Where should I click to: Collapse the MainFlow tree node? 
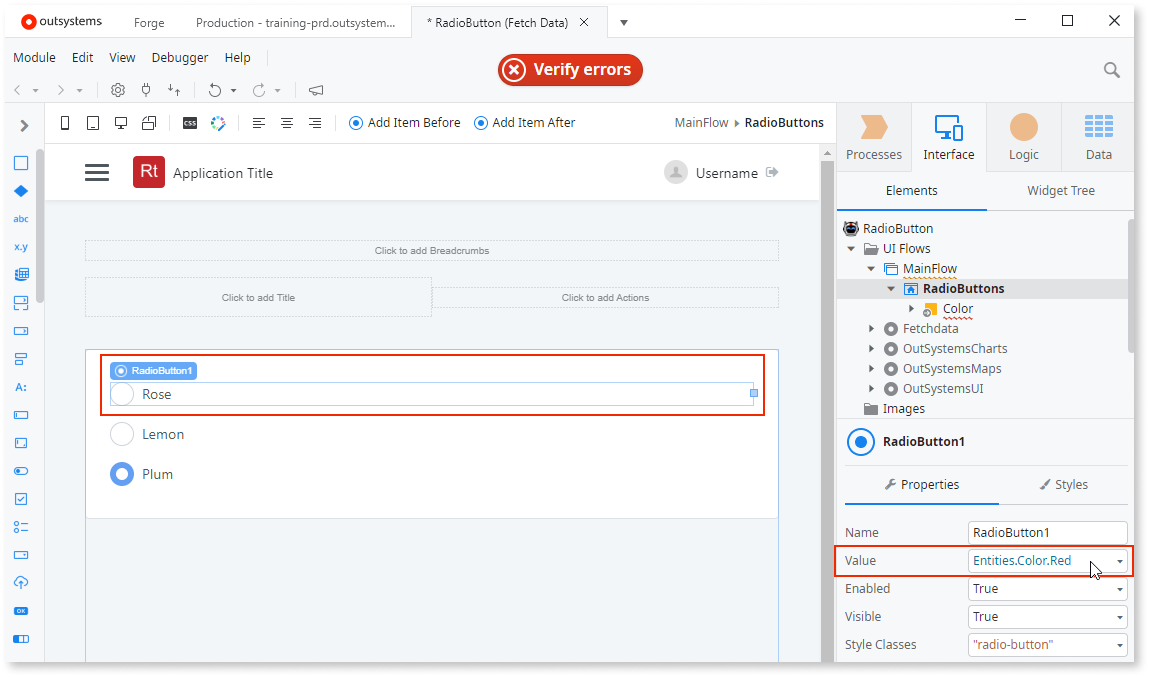click(872, 268)
